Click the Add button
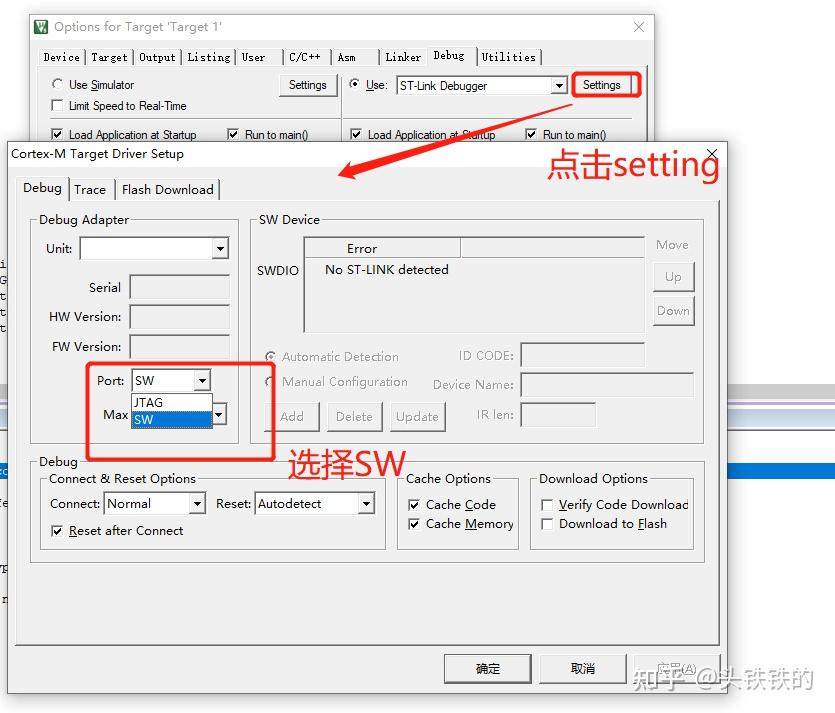The image size is (835, 713). pyautogui.click(x=292, y=417)
